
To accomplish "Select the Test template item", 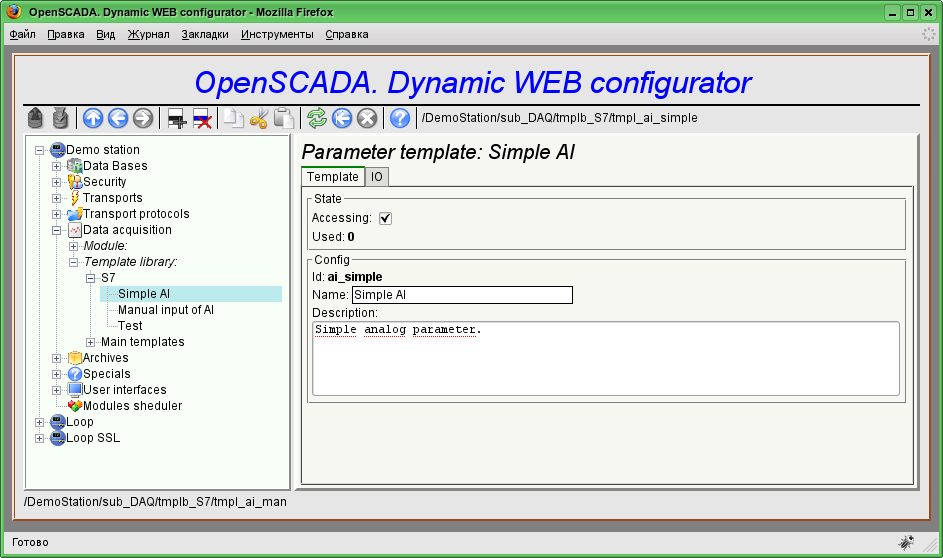I will coord(130,326).
